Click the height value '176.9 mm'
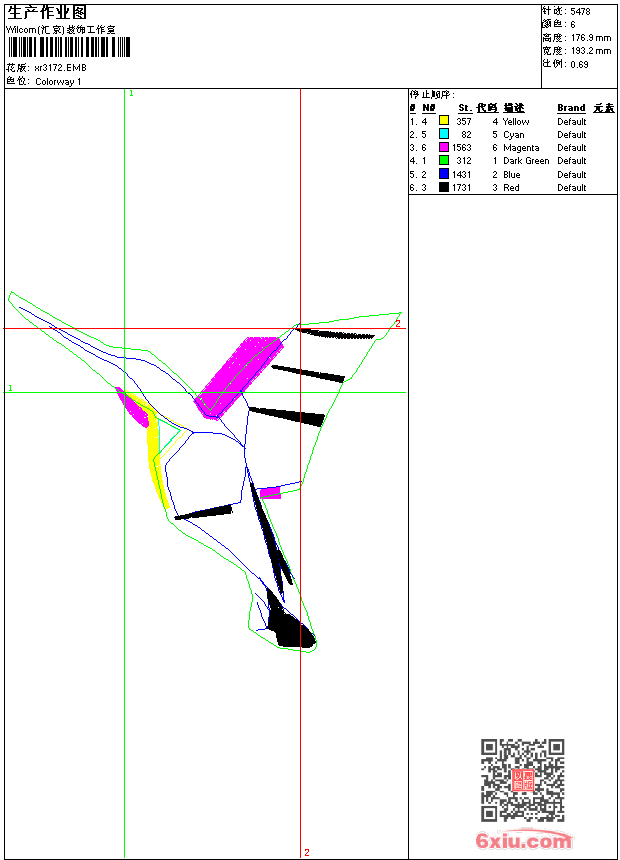620x860 pixels. [x=591, y=38]
